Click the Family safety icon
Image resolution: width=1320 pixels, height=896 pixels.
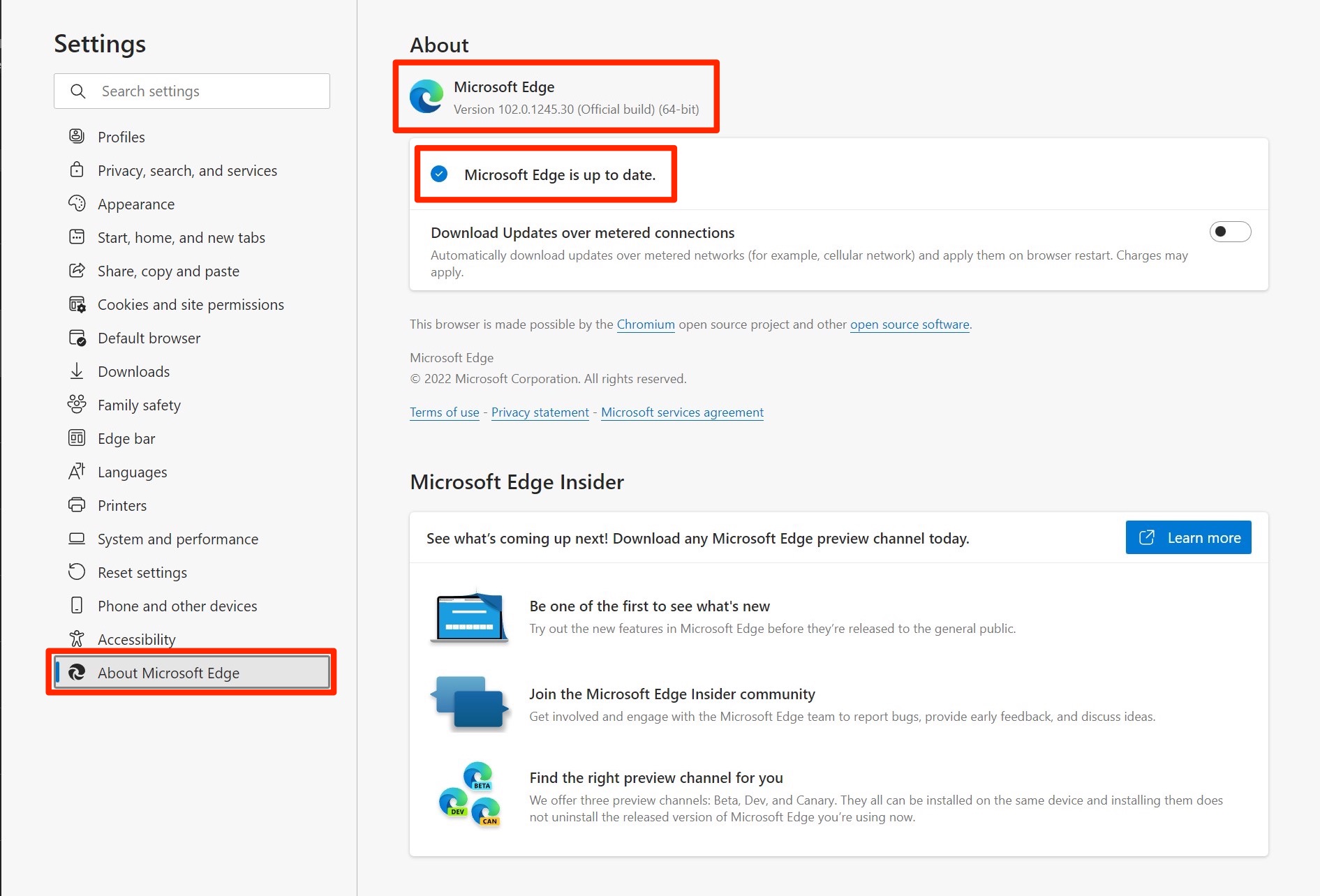pos(77,405)
